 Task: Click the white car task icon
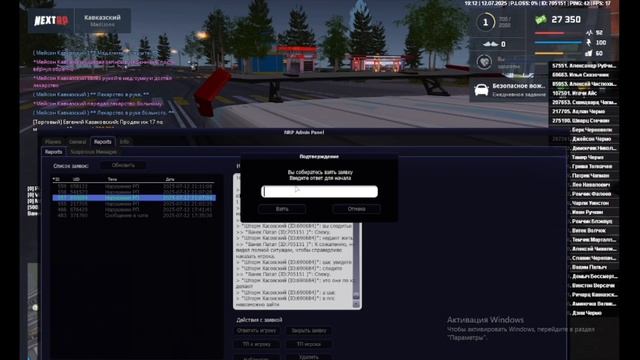[x=482, y=89]
